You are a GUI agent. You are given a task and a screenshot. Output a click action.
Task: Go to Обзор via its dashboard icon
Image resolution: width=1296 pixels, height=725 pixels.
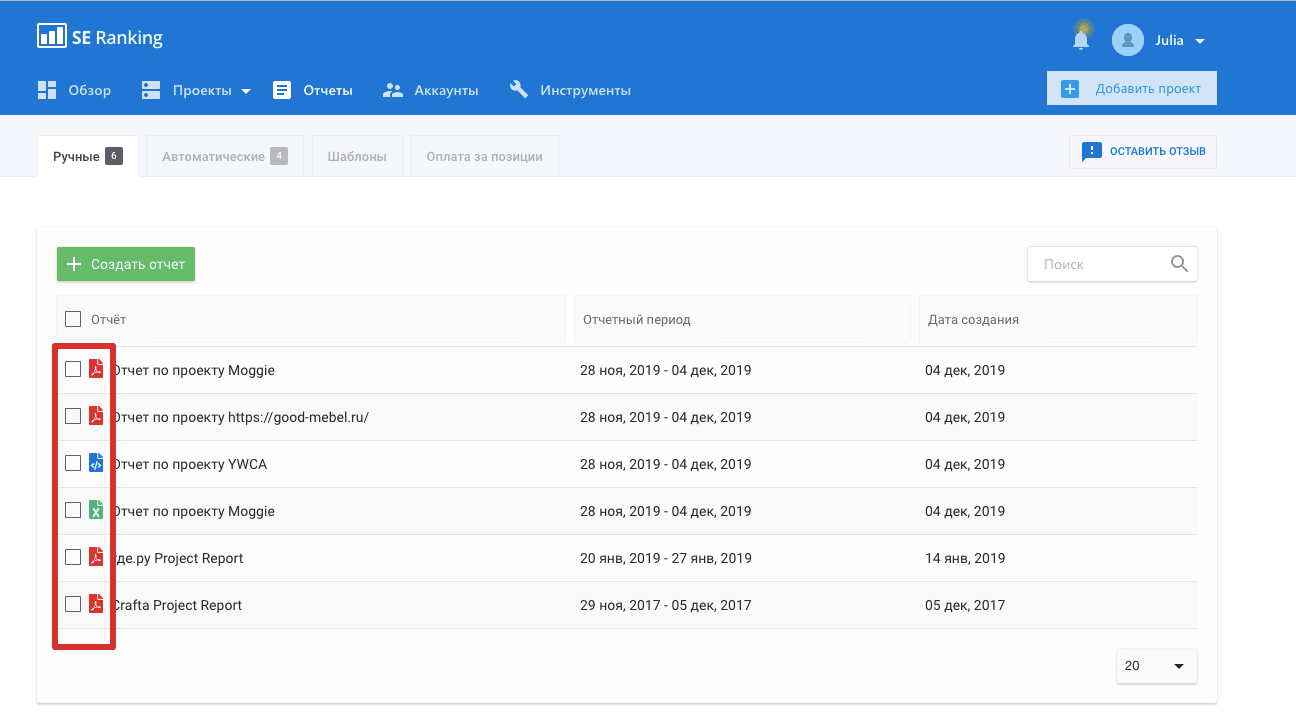point(47,90)
